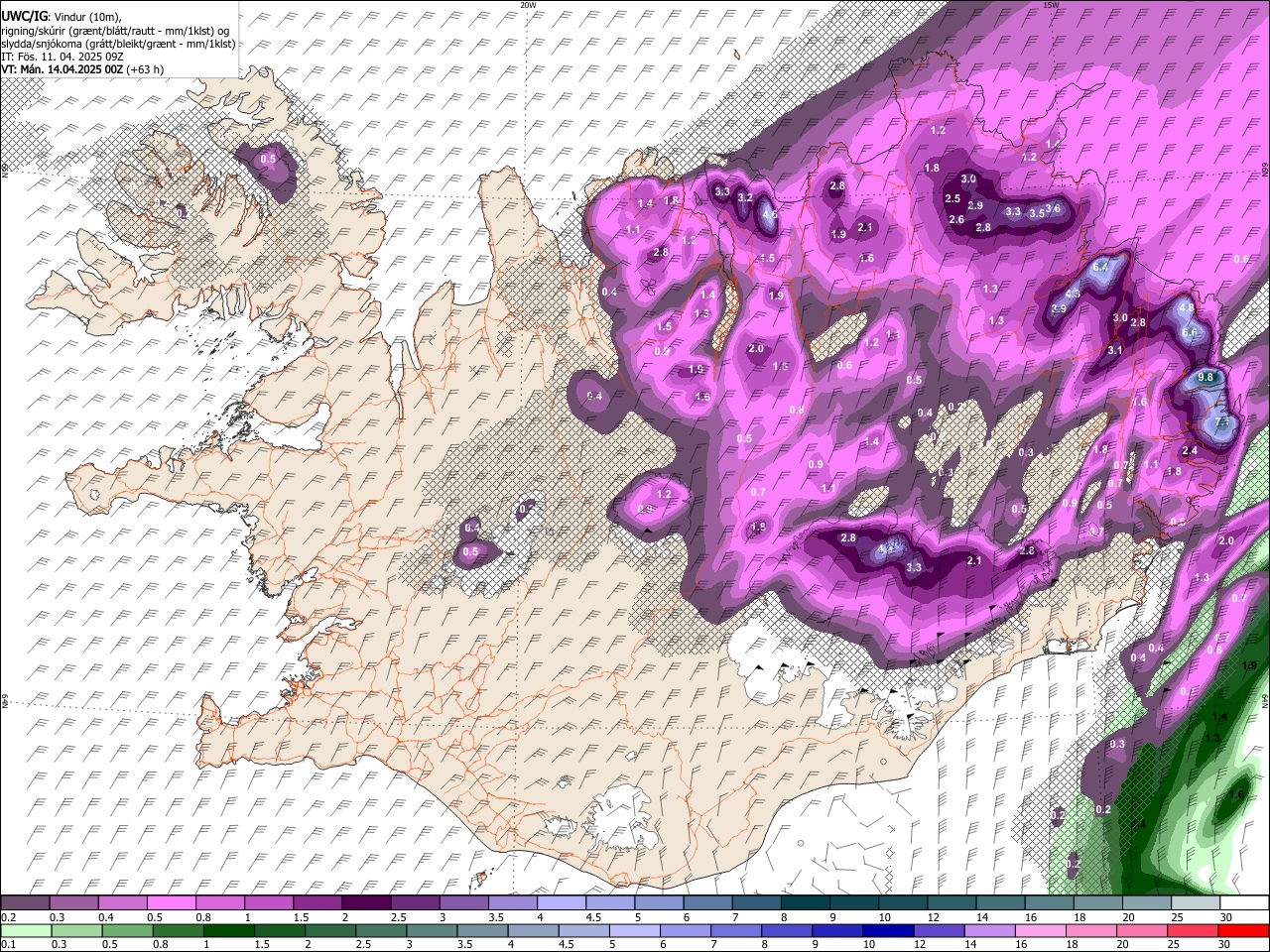The width and height of the screenshot is (1270, 952).
Task: Pick violet rain scale swatch starting at 12
Action: coord(939,931)
